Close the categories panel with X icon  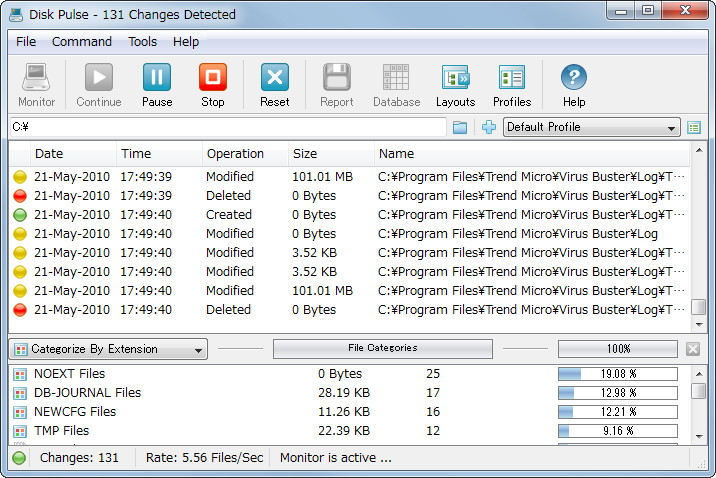[x=693, y=349]
